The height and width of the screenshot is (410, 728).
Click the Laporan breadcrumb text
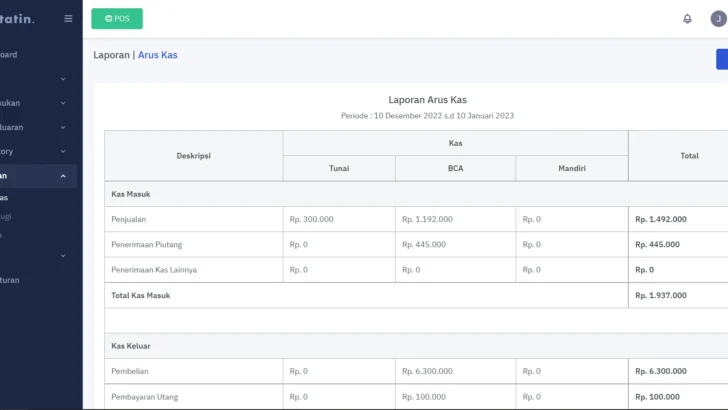tap(110, 55)
